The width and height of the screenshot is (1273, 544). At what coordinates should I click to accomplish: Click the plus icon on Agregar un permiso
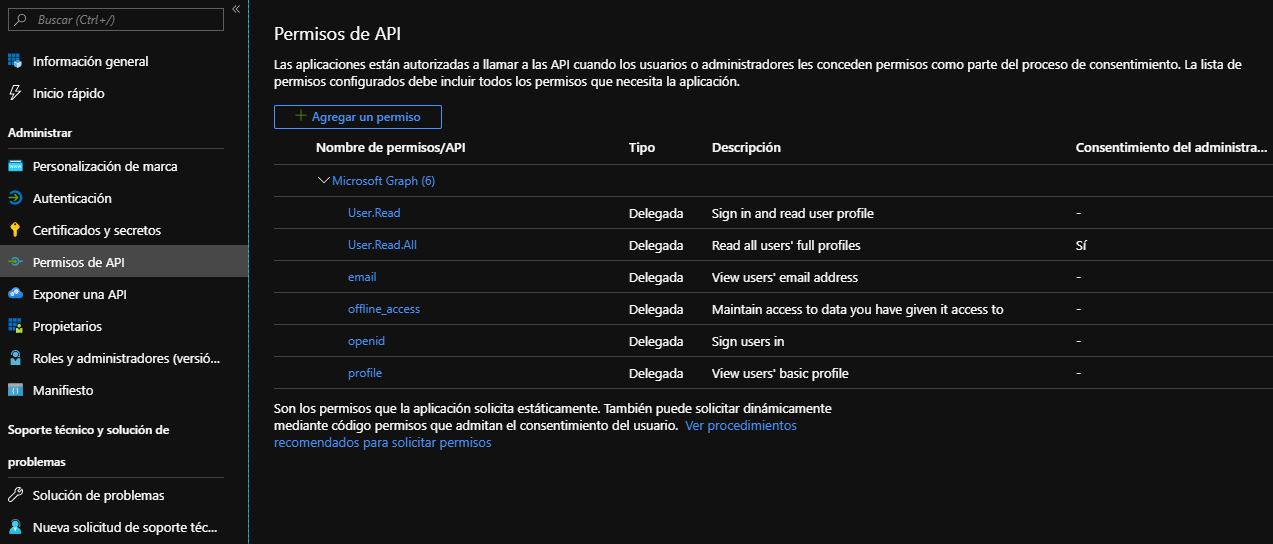pyautogui.click(x=301, y=117)
